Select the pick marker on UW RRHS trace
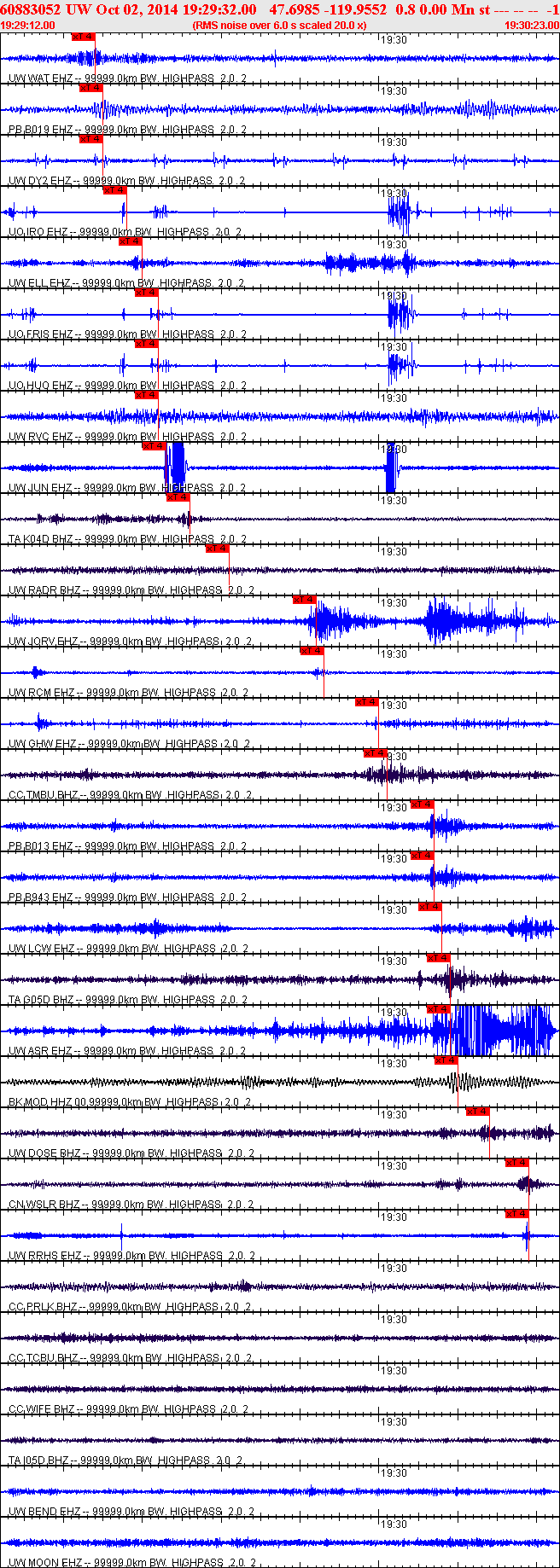This screenshot has width=560, height=1568. pos(516,1214)
